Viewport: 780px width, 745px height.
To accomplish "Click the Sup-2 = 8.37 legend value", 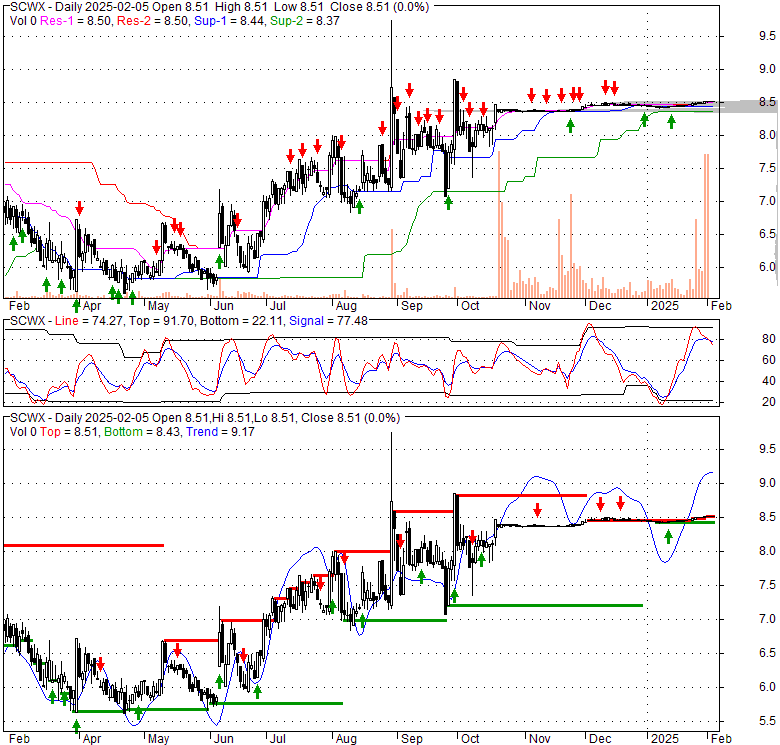I will pyautogui.click(x=304, y=21).
